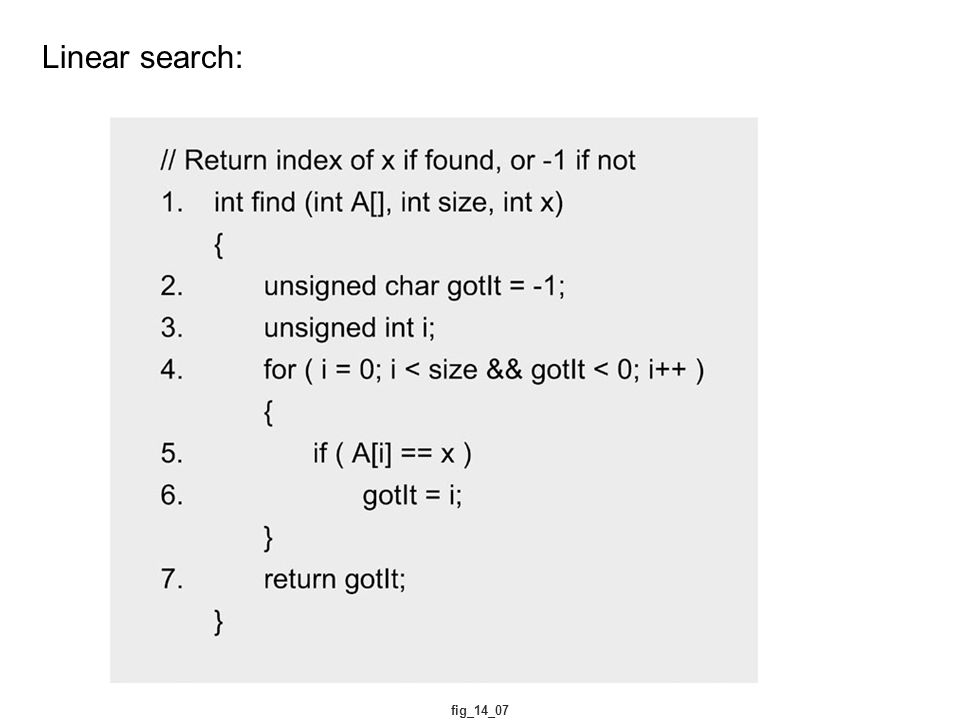Select the "if ( A[i] == x )" line
Screen dimensions: 960x720
click(x=392, y=454)
